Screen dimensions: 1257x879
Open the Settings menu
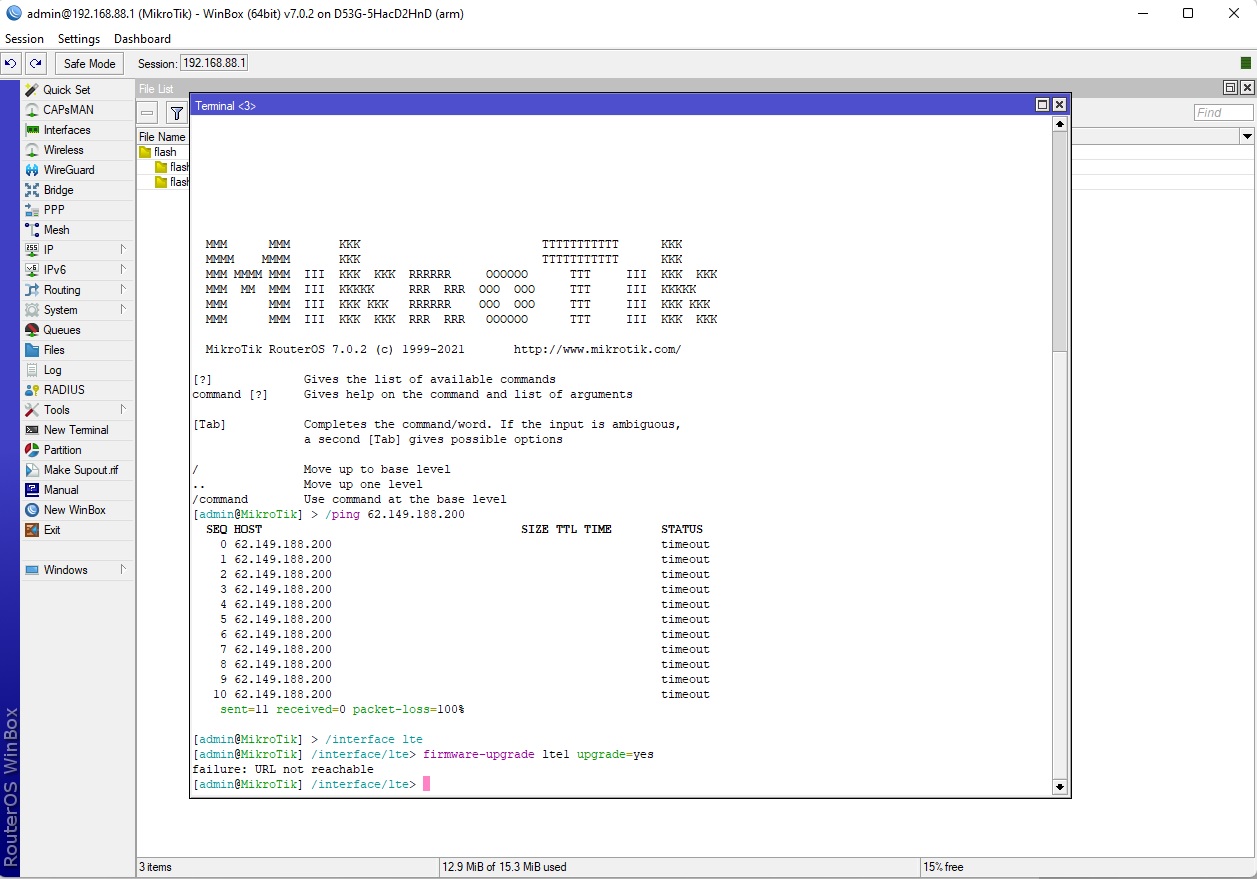coord(79,39)
